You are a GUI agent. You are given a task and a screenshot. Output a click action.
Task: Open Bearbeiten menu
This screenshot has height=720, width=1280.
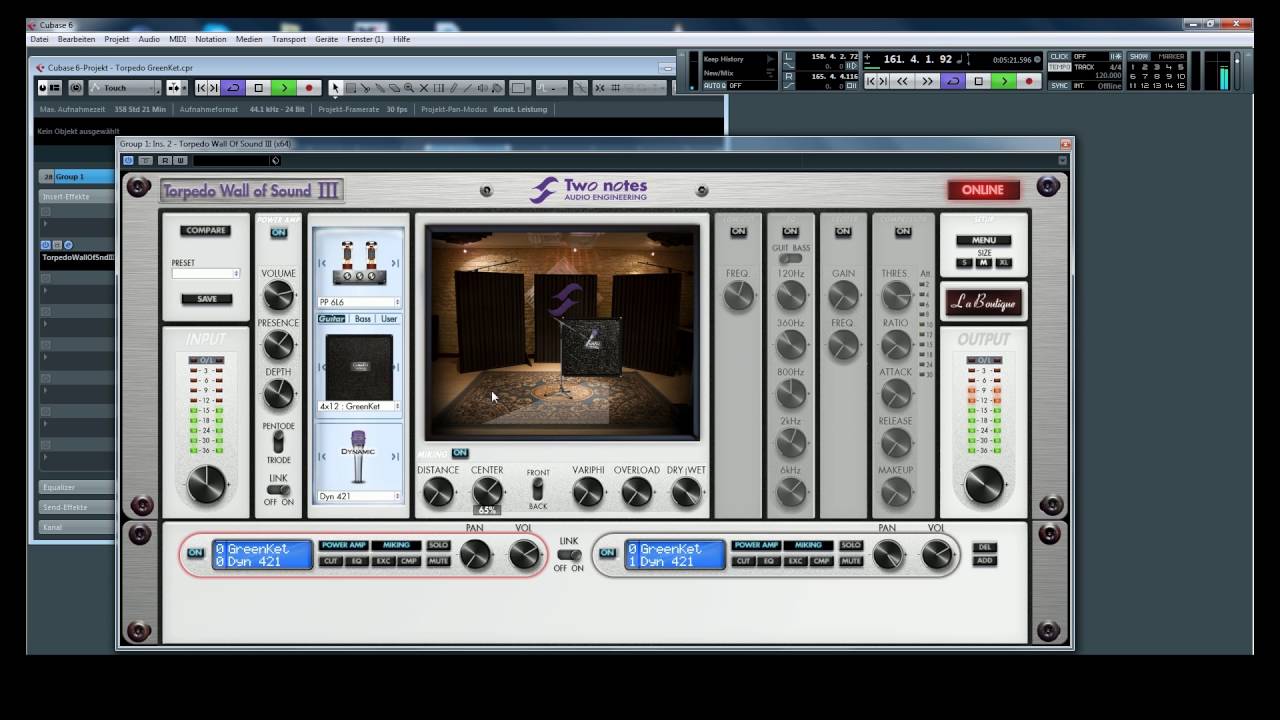(x=76, y=39)
